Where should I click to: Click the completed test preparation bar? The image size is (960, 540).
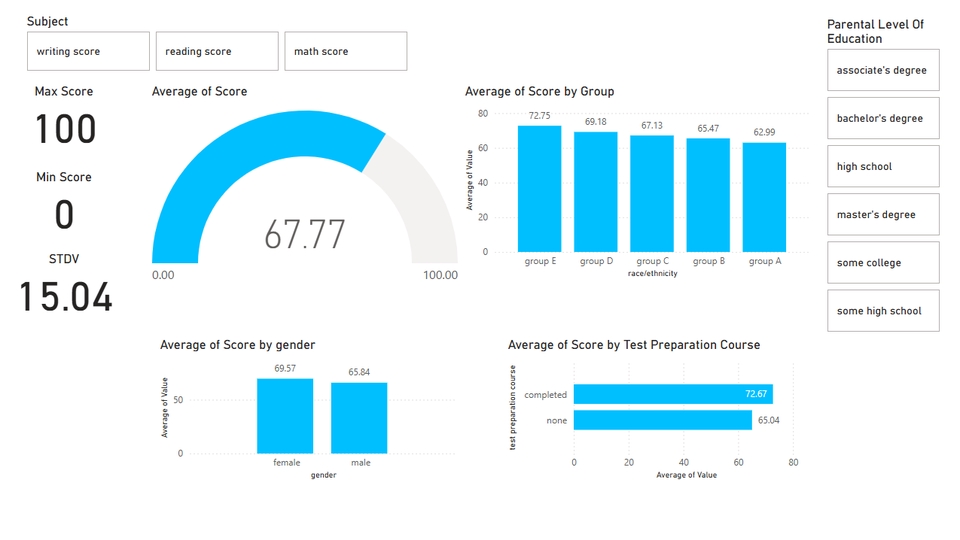[672, 394]
